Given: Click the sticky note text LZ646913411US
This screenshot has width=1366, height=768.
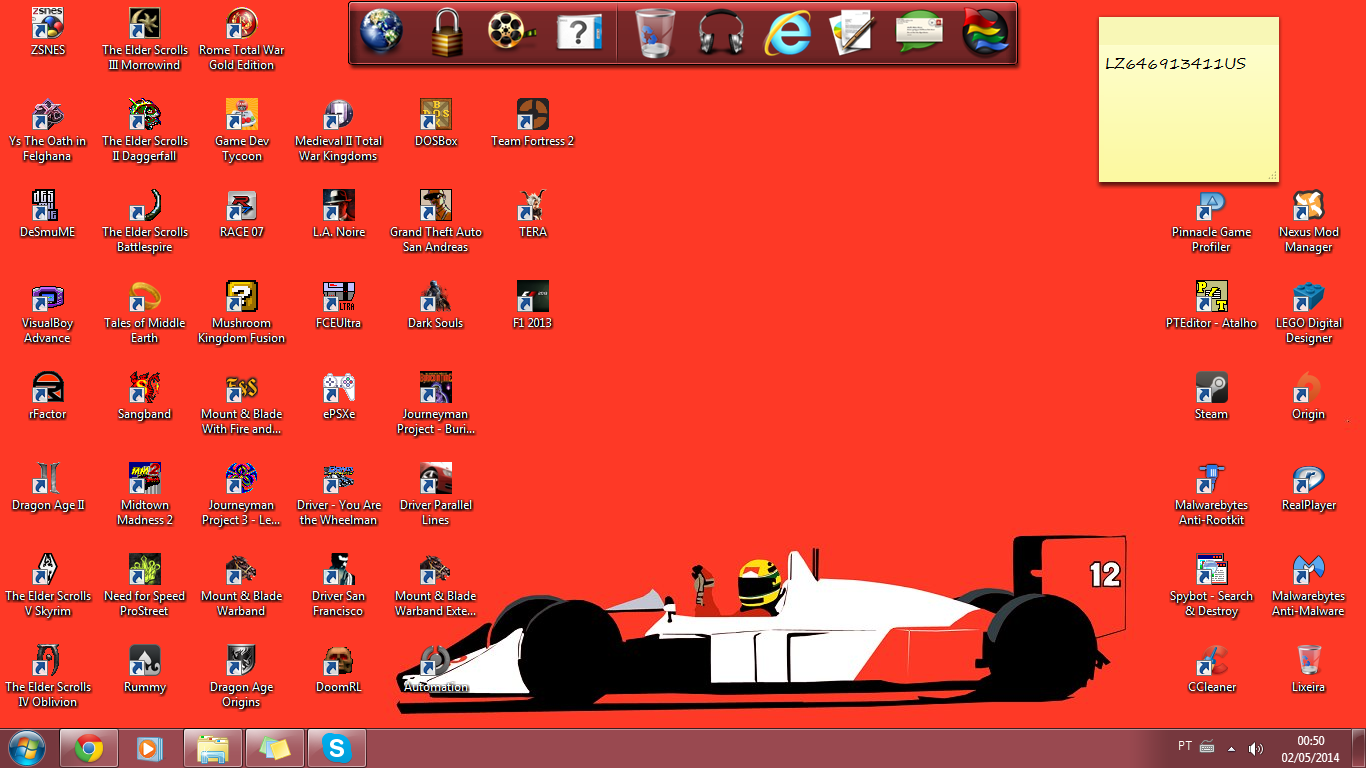Looking at the screenshot, I should click(1175, 64).
